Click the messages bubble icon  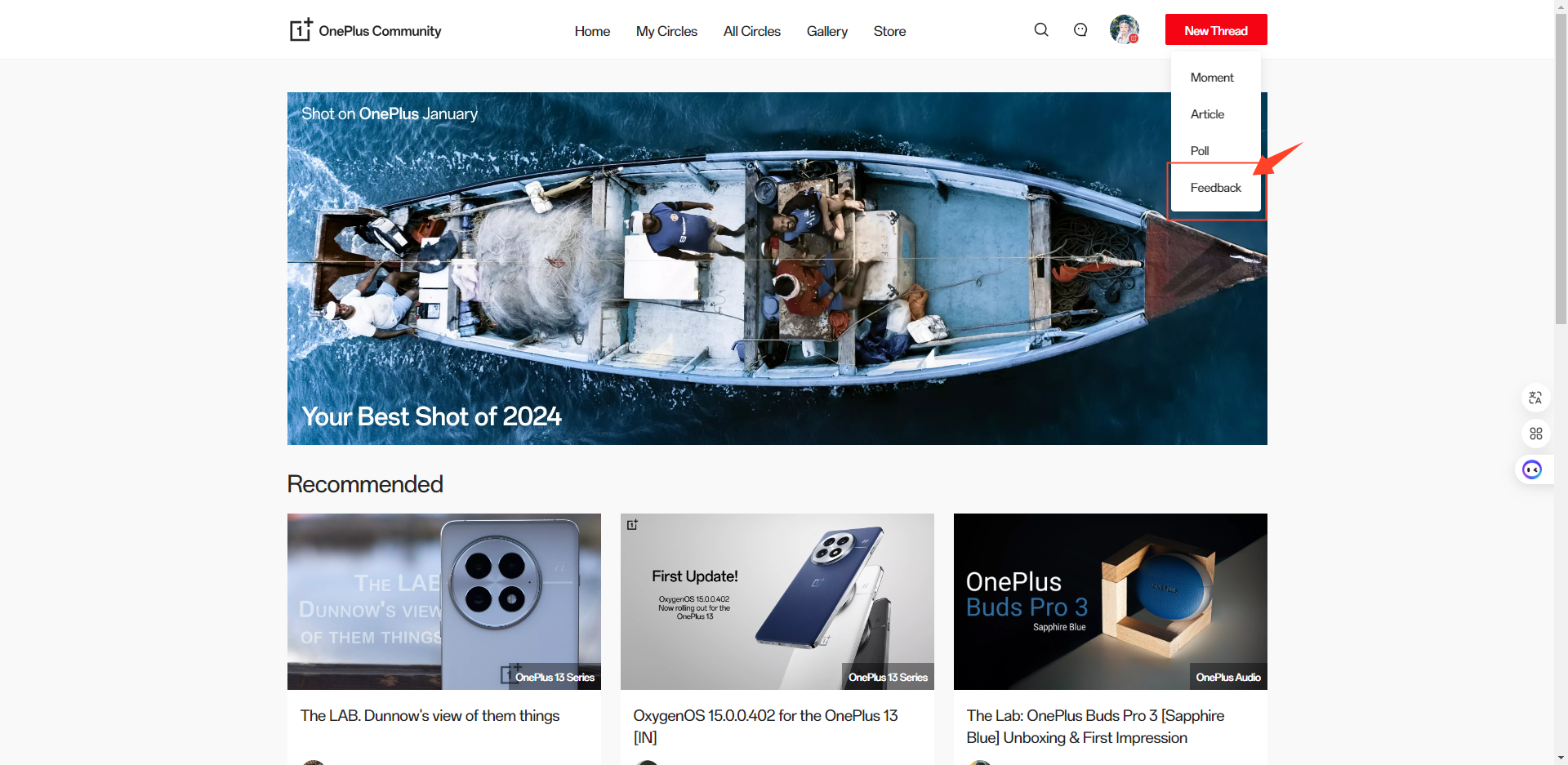(1080, 29)
